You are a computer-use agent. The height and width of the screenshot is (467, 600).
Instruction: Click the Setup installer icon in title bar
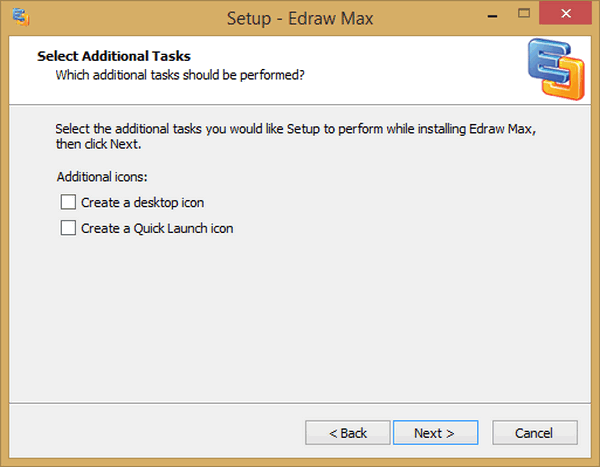point(17,15)
